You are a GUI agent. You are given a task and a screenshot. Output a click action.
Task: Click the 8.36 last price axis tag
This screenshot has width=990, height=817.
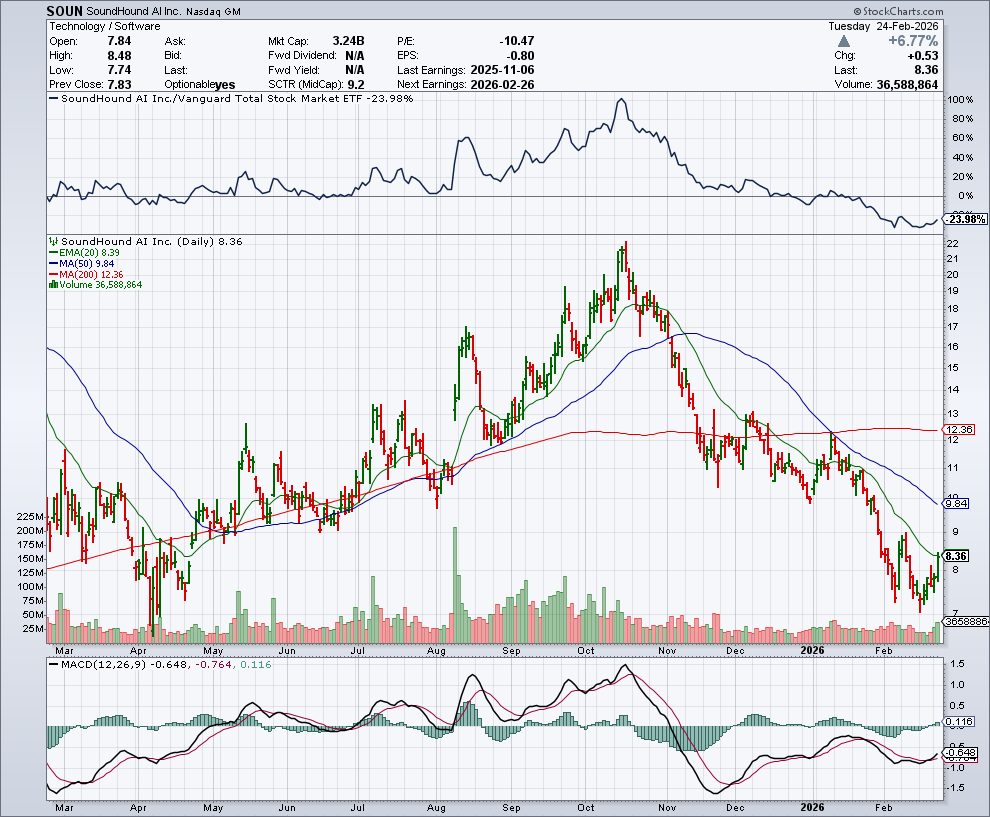pos(956,556)
